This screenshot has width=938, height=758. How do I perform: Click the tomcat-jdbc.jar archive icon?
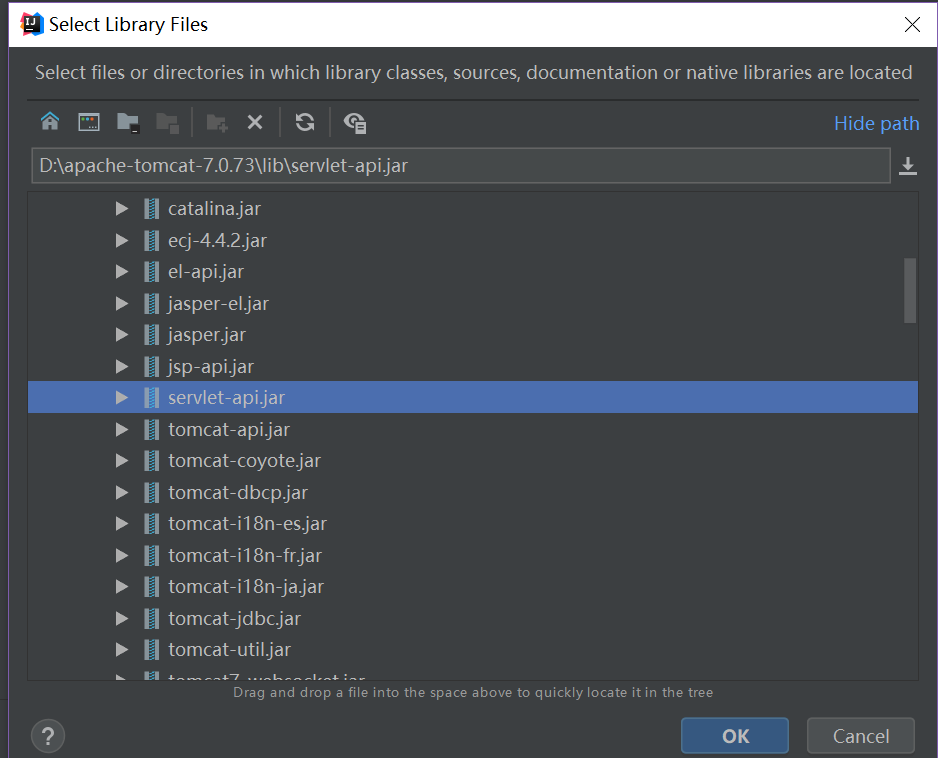pyautogui.click(x=152, y=618)
